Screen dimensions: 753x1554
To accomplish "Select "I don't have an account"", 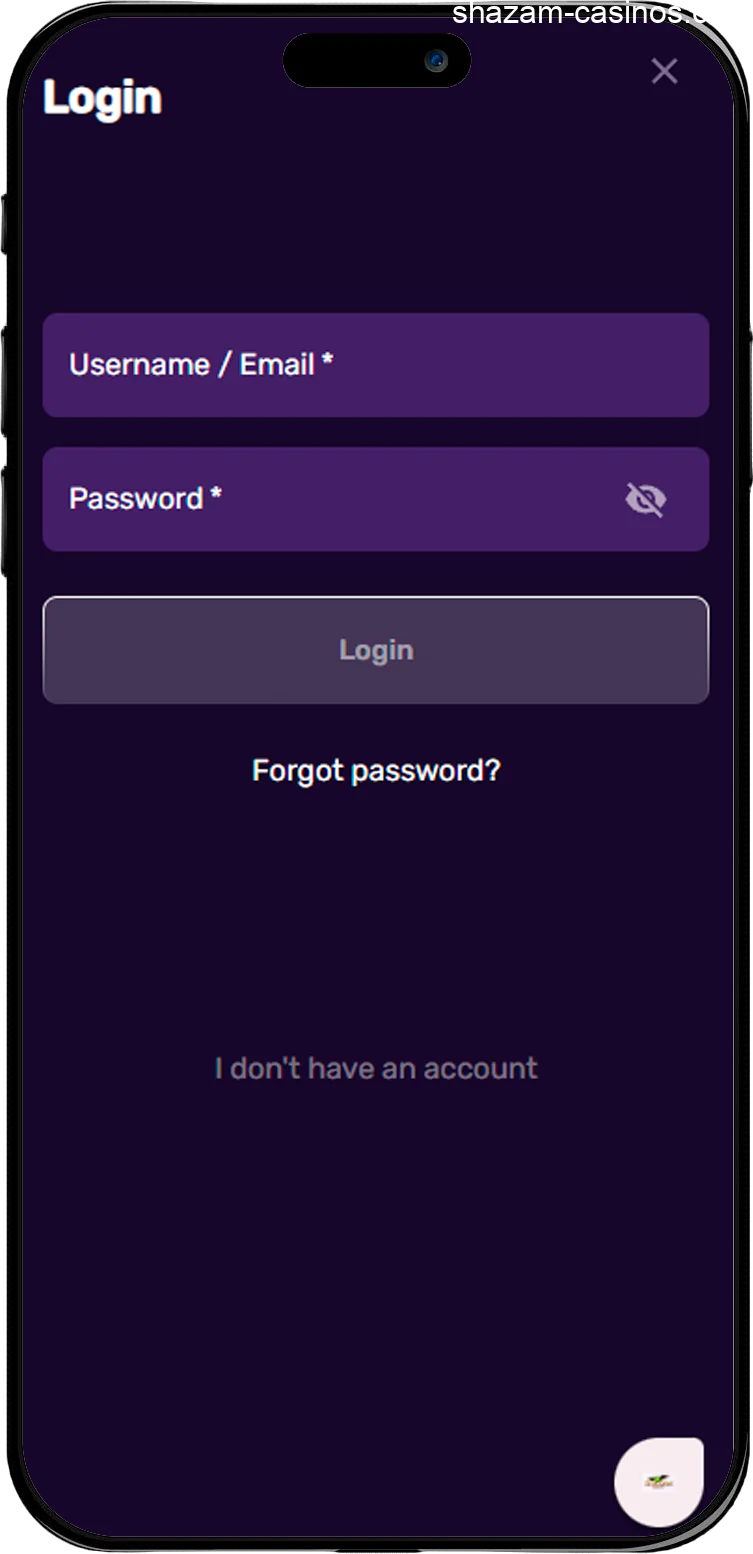I will tap(376, 1068).
